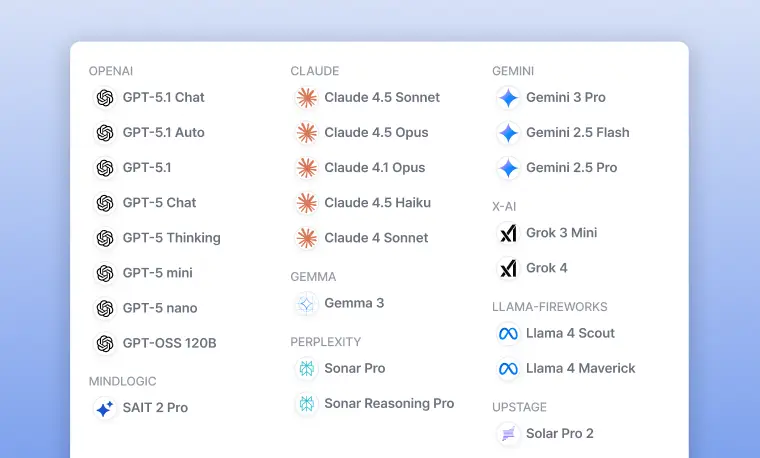This screenshot has width=760, height=458.
Task: Choose GPT-5 Thinking from the list
Action: 171,238
